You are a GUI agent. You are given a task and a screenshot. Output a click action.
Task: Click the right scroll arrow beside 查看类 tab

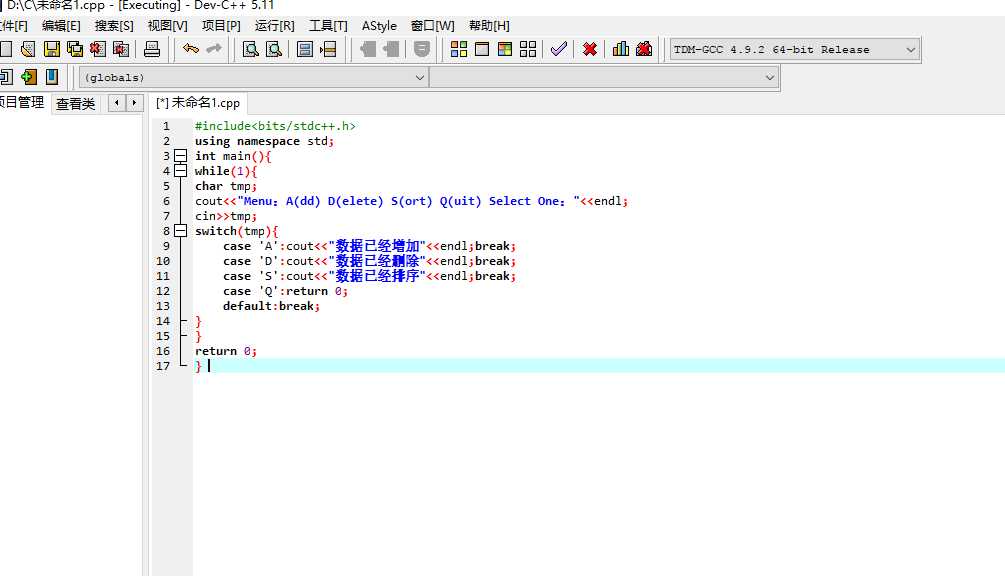(x=134, y=103)
